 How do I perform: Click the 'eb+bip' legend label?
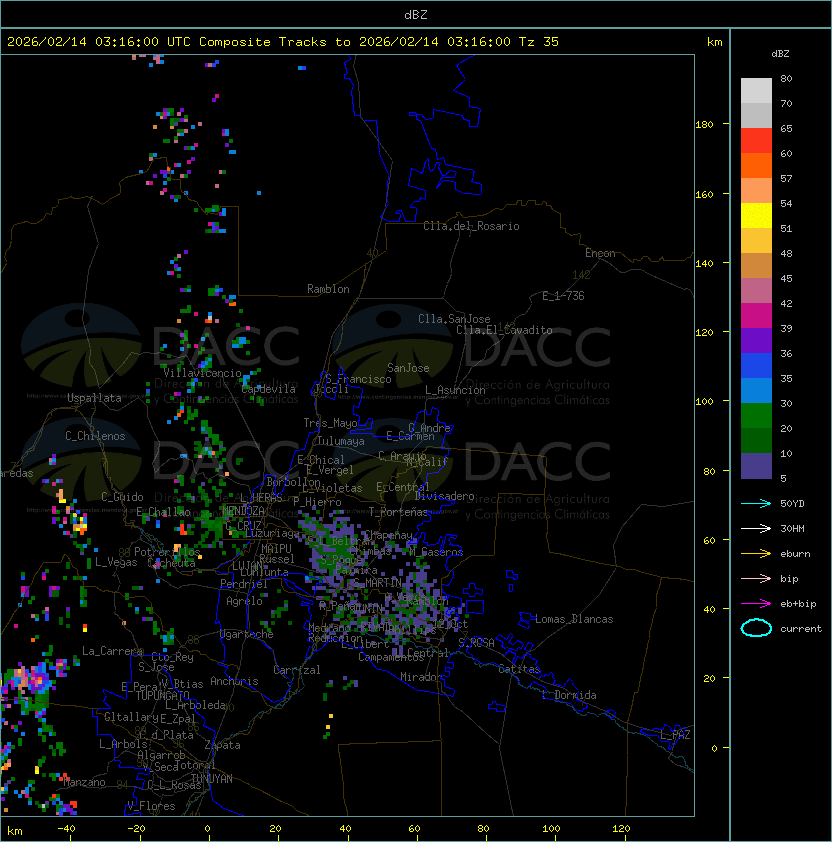(798, 604)
